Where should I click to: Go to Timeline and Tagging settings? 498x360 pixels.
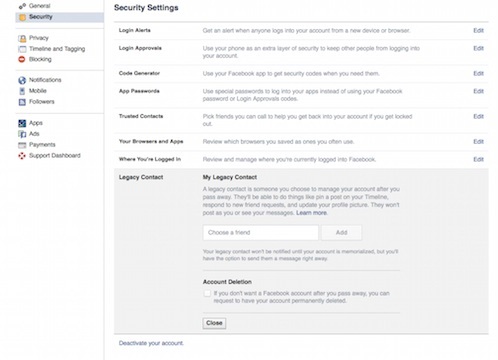(57, 49)
